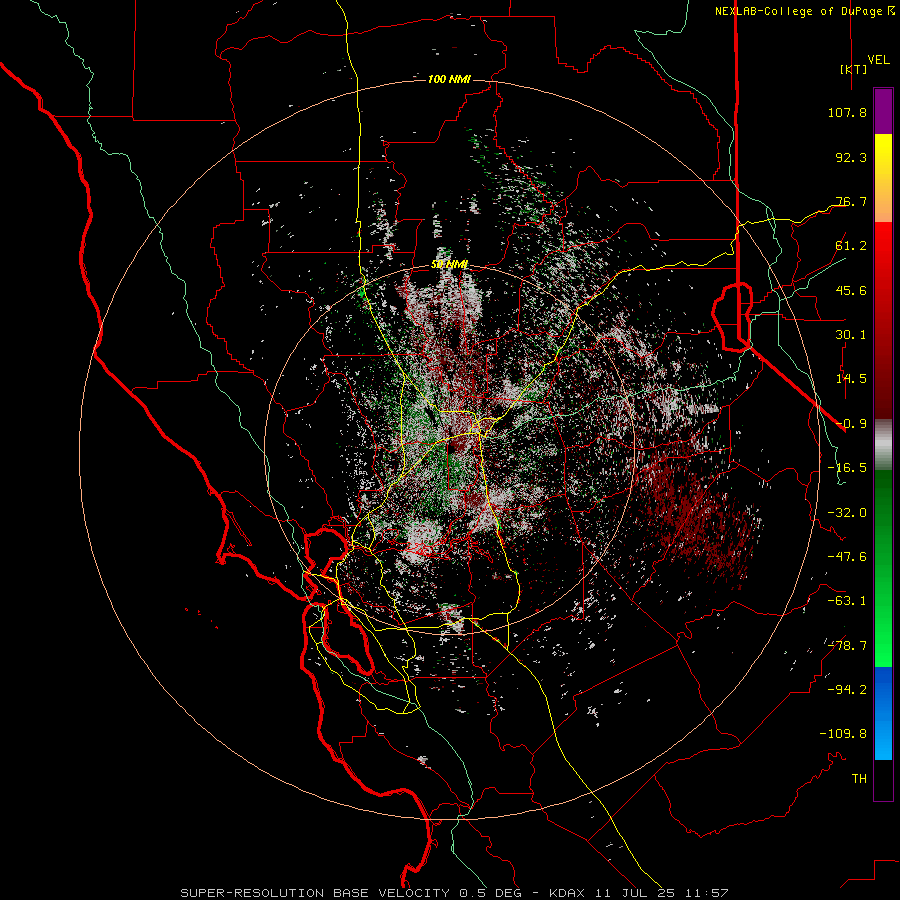Click the -109.8 velocity scale value
Viewport: 900px width, 900px height.
843,734
